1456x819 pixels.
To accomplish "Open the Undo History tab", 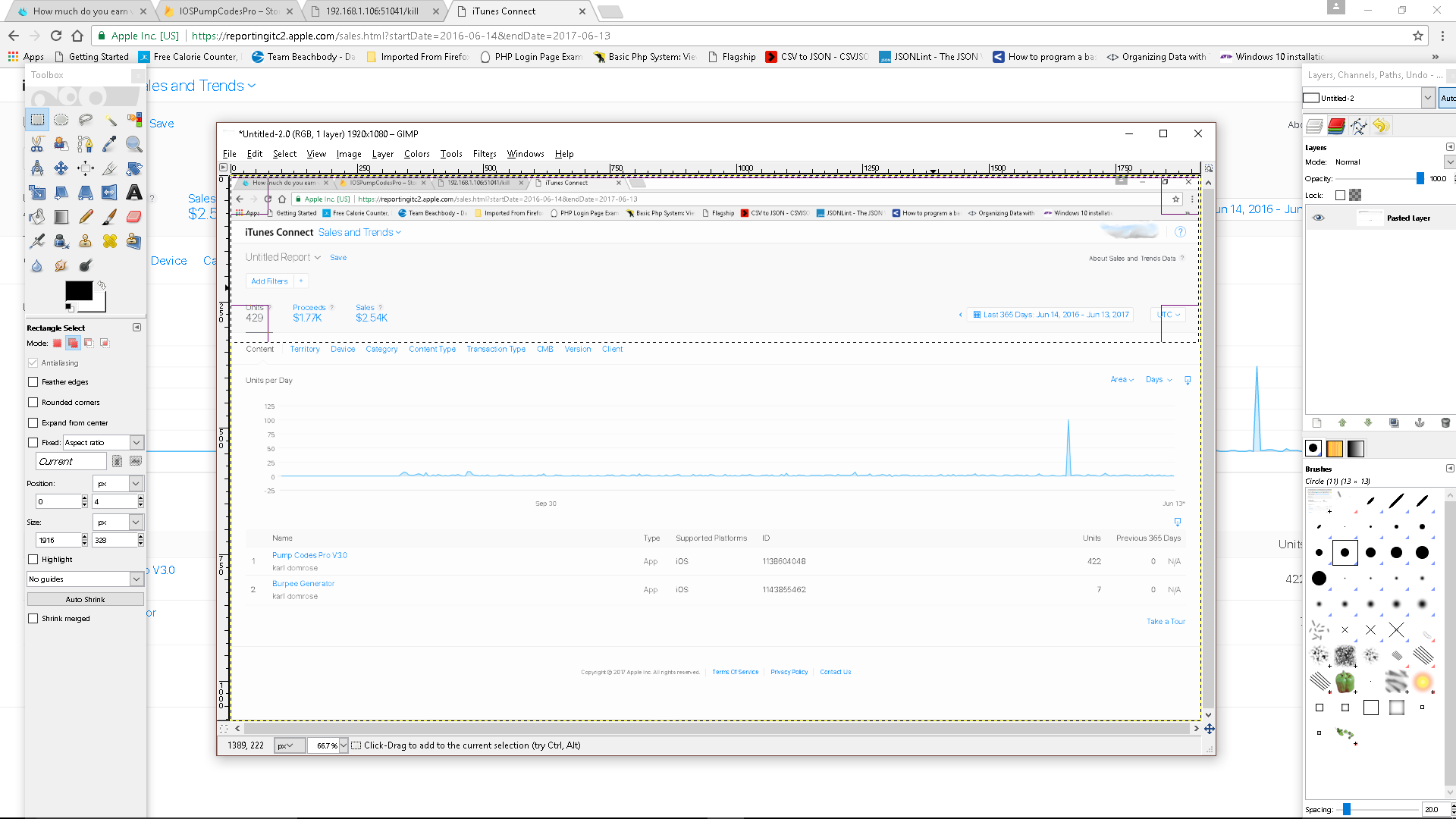I will tap(1381, 126).
